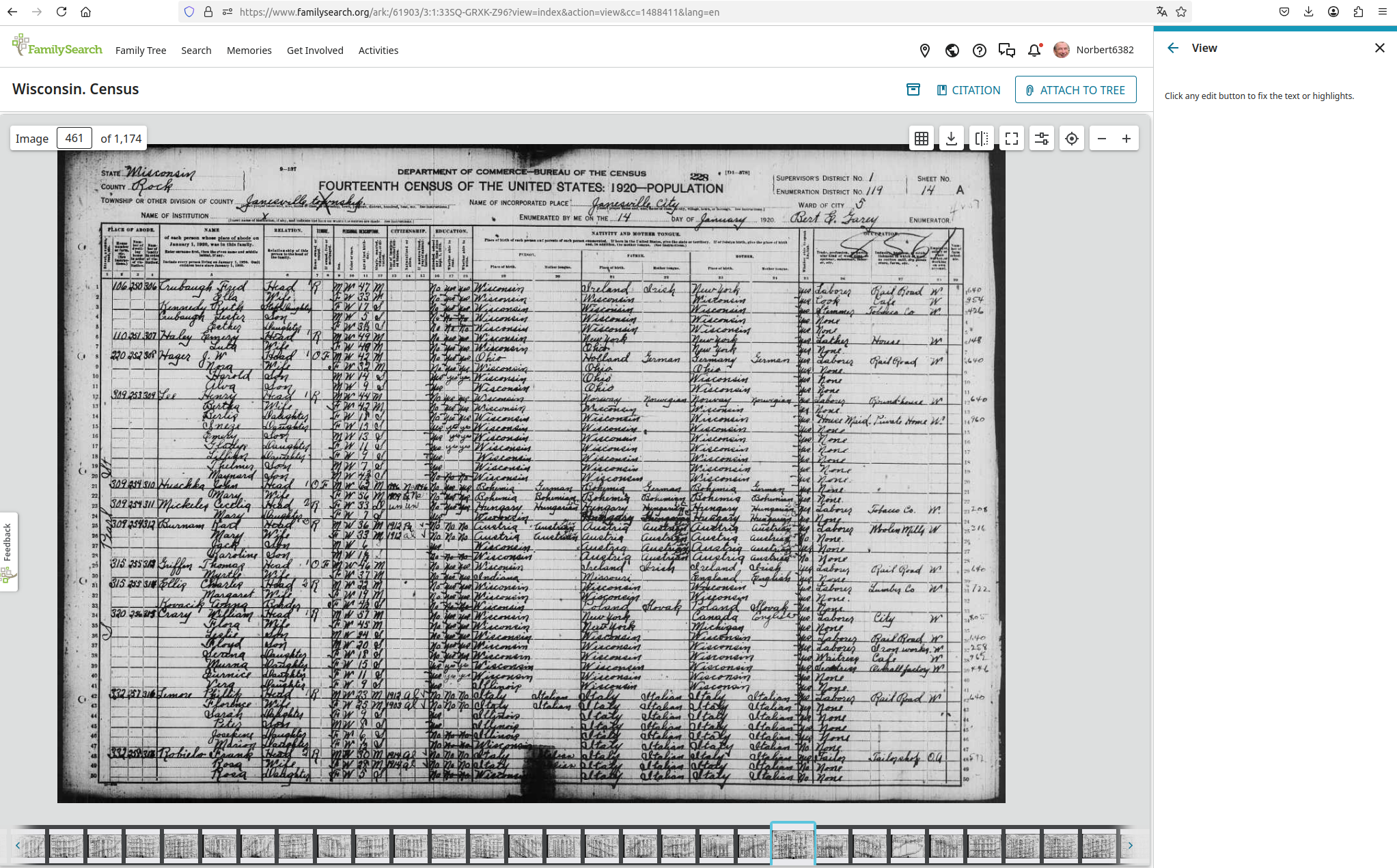This screenshot has height=868, width=1397.
Task: Go back using the View panel arrow
Action: click(x=1173, y=48)
